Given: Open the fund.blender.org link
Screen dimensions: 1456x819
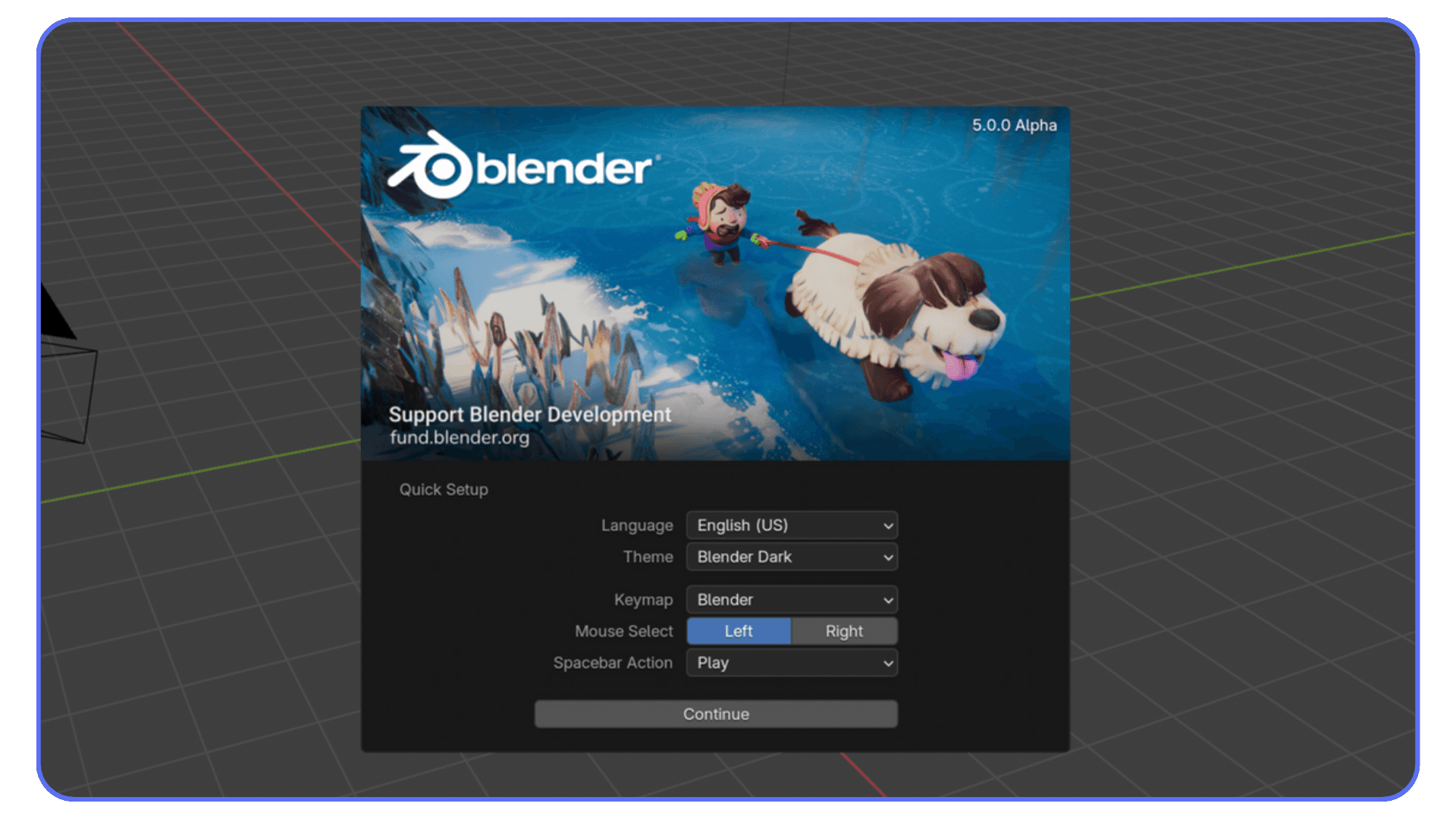Looking at the screenshot, I should tap(460, 438).
